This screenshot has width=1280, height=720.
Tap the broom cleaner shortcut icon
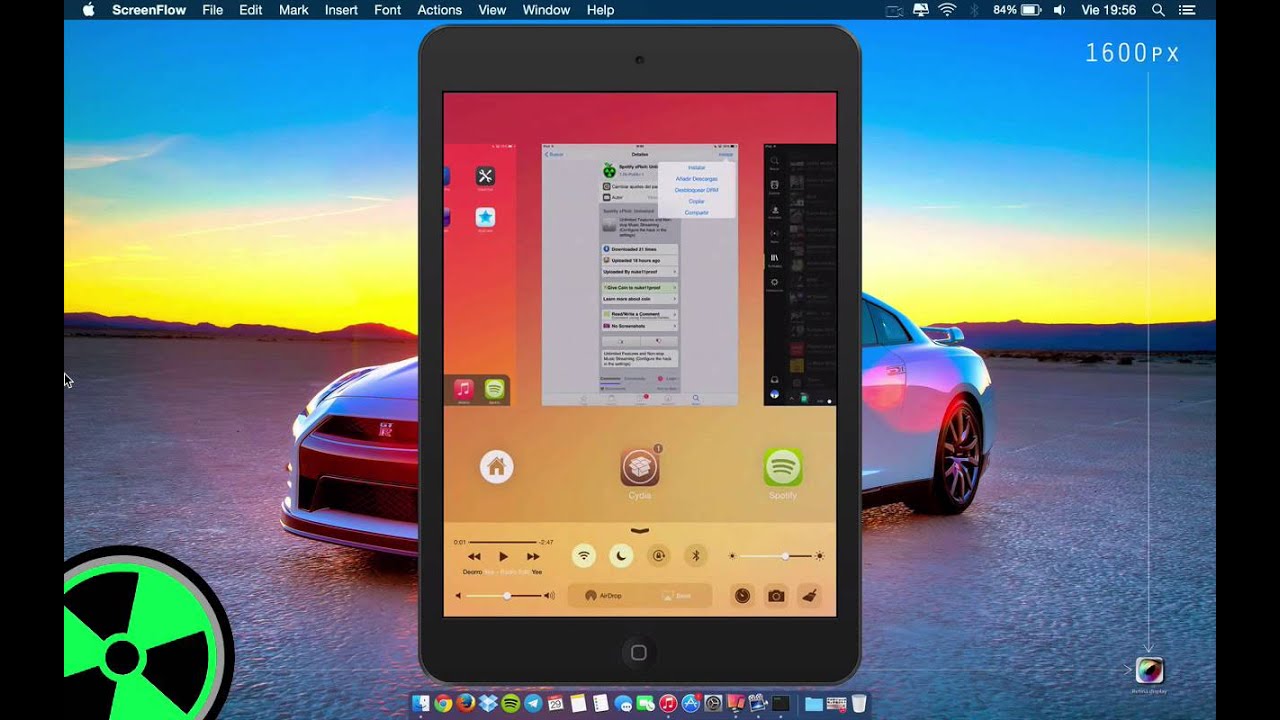810,595
